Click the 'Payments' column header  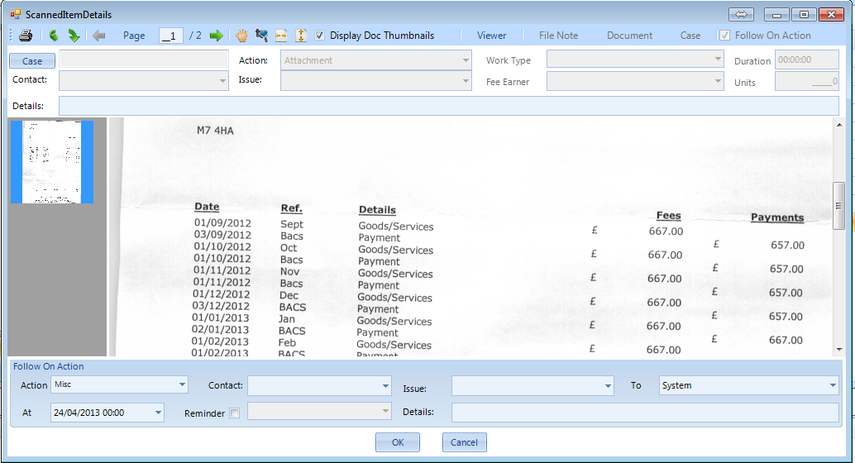pos(777,218)
